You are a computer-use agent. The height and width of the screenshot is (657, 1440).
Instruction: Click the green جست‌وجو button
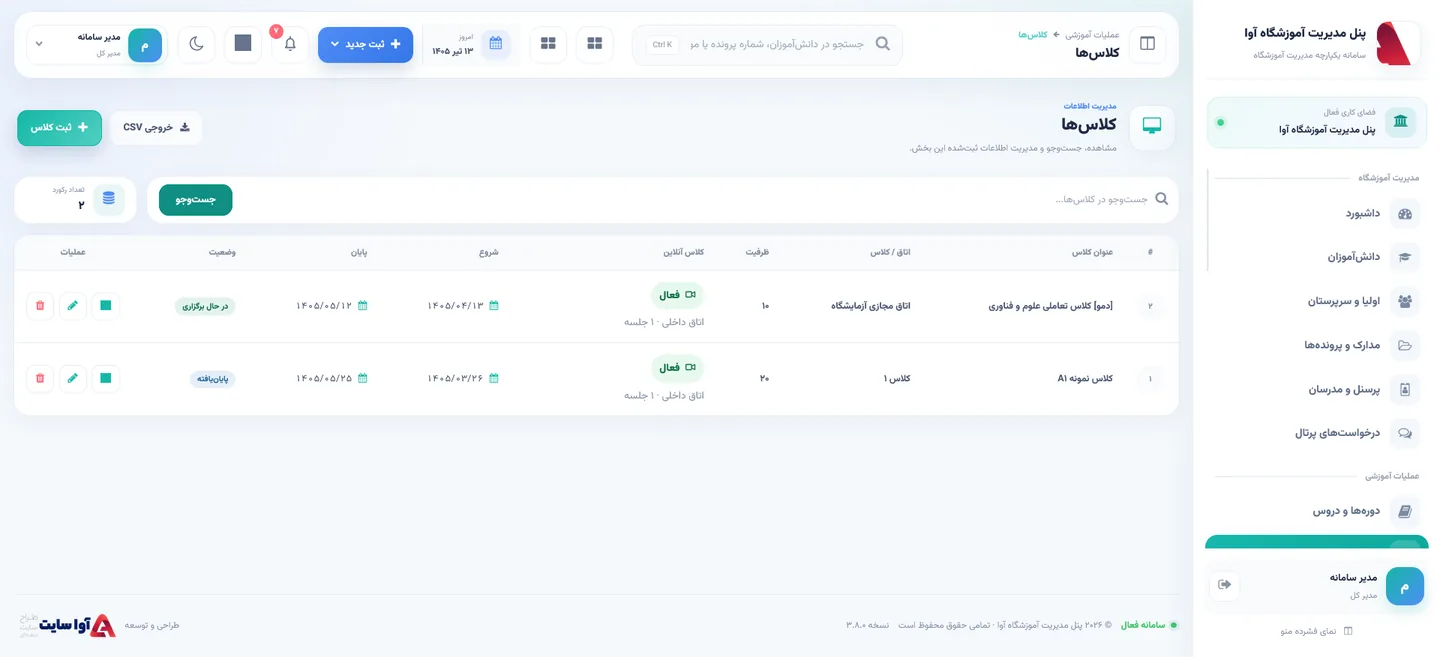click(x=196, y=199)
